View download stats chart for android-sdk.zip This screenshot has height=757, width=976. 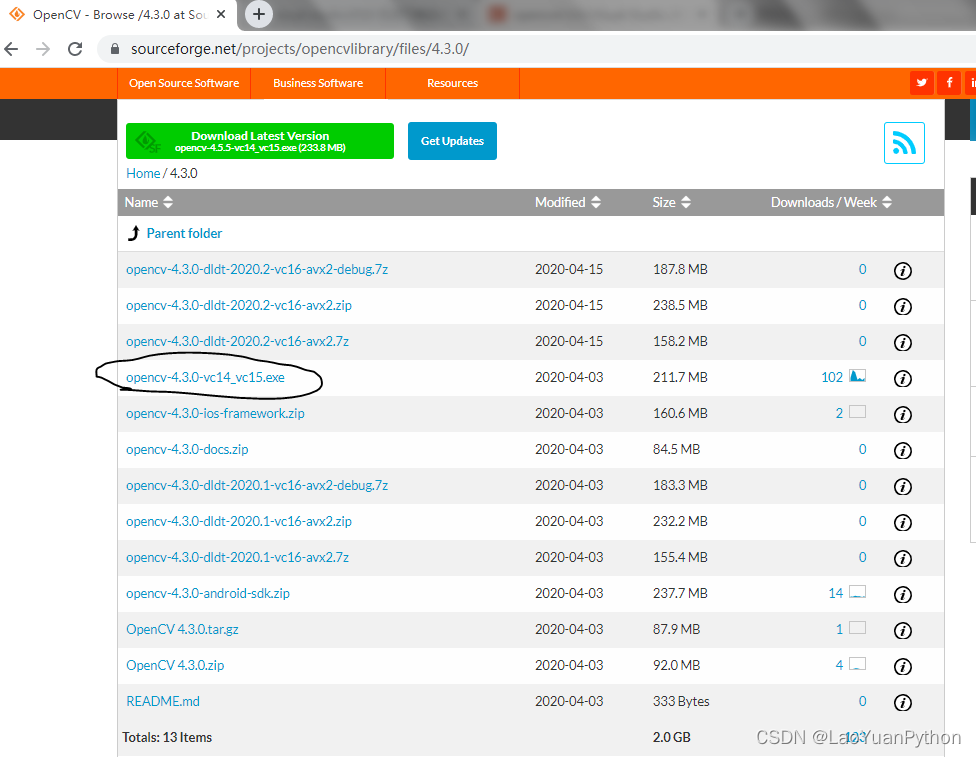point(858,592)
